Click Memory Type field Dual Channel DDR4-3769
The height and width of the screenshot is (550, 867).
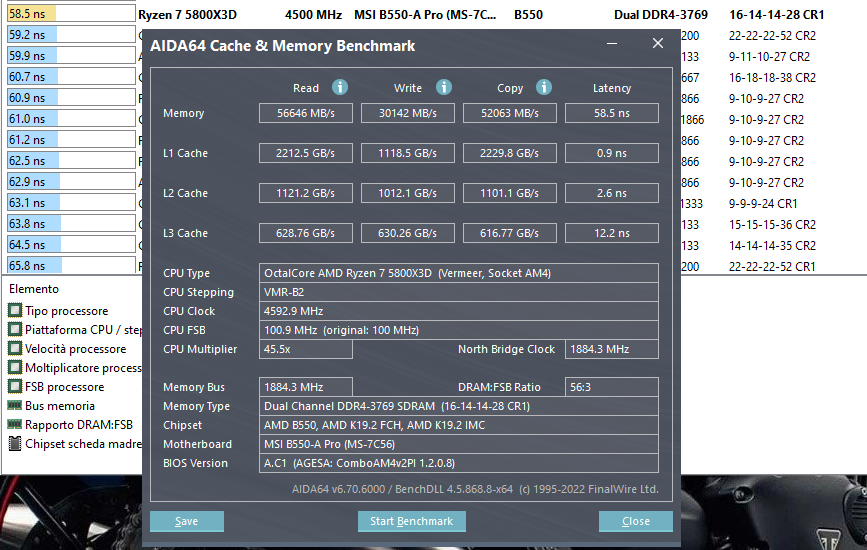pos(458,406)
